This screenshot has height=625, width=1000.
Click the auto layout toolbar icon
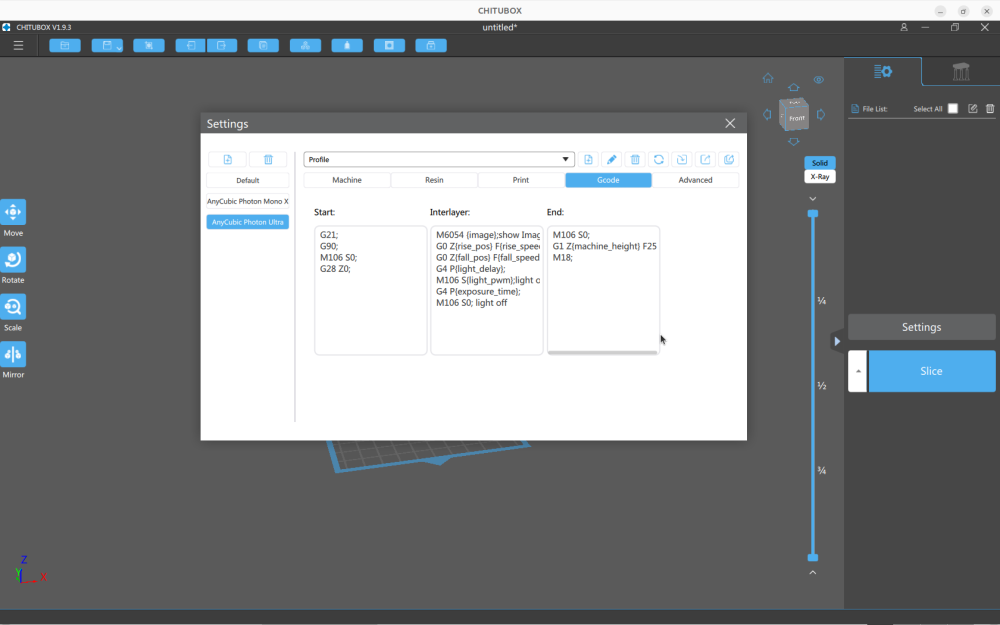click(305, 45)
